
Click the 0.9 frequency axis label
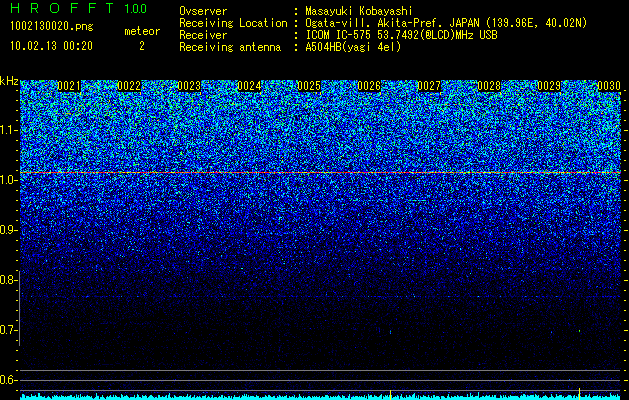[7, 230]
